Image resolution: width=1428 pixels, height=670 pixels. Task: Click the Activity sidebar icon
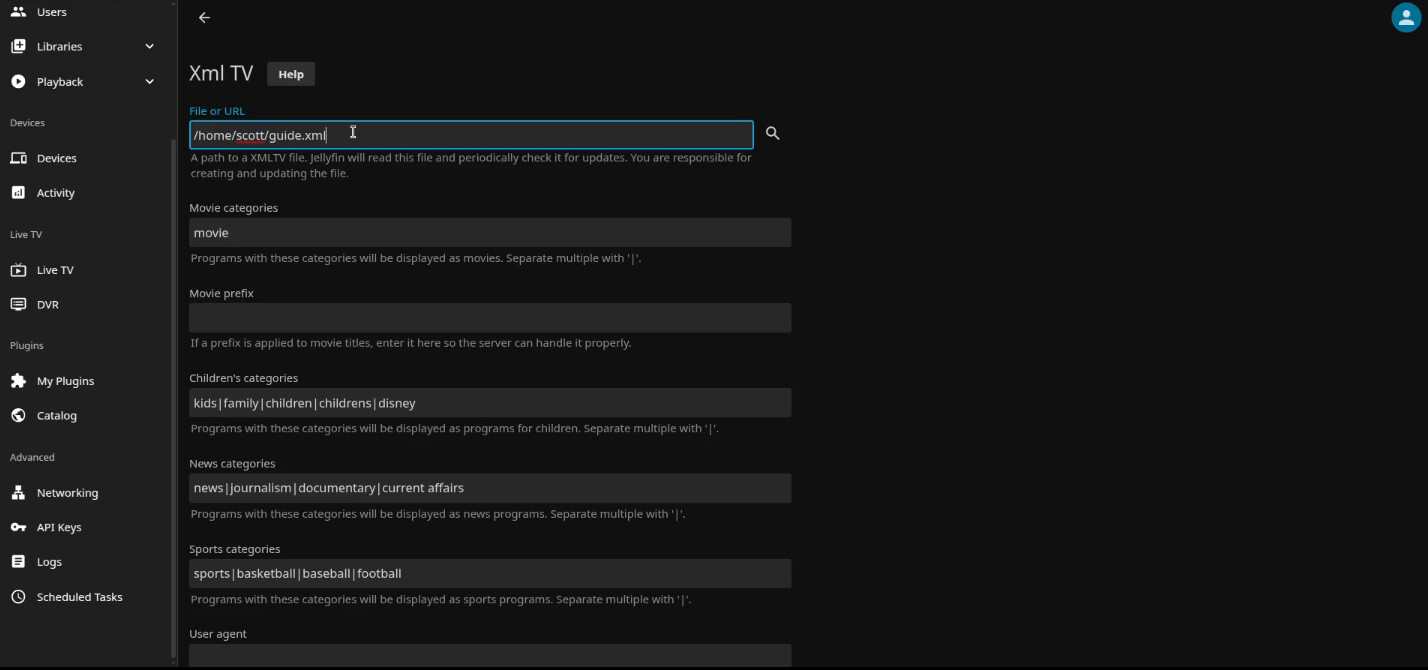pos(18,192)
